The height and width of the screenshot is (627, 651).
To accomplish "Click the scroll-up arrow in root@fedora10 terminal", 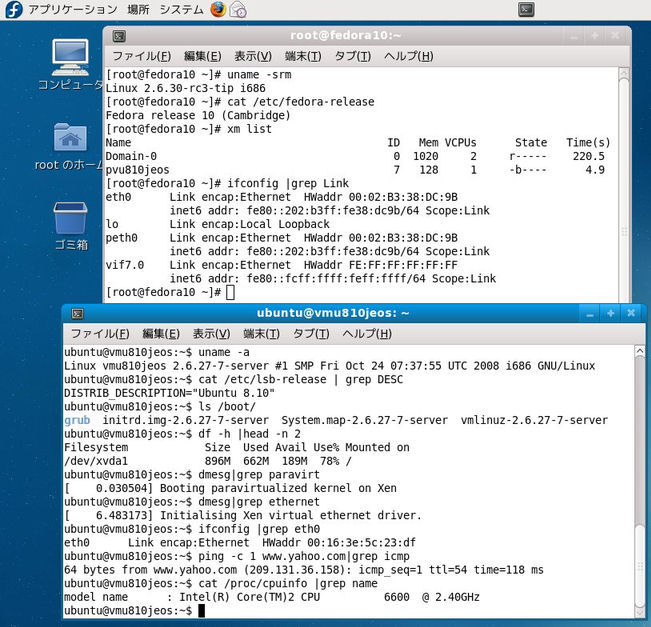I will tap(624, 74).
